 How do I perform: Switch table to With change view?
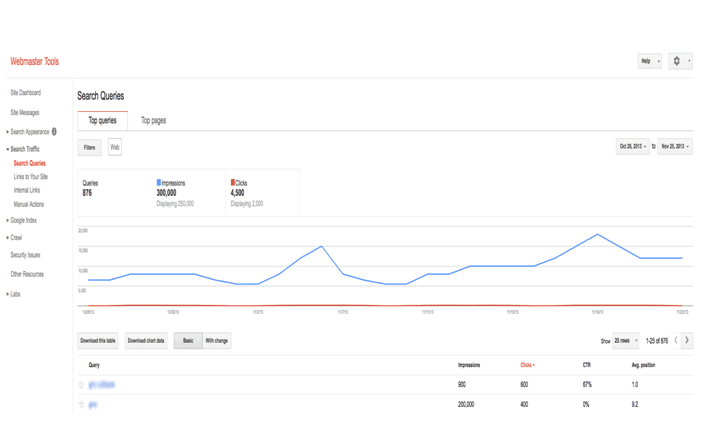pyautogui.click(x=216, y=341)
